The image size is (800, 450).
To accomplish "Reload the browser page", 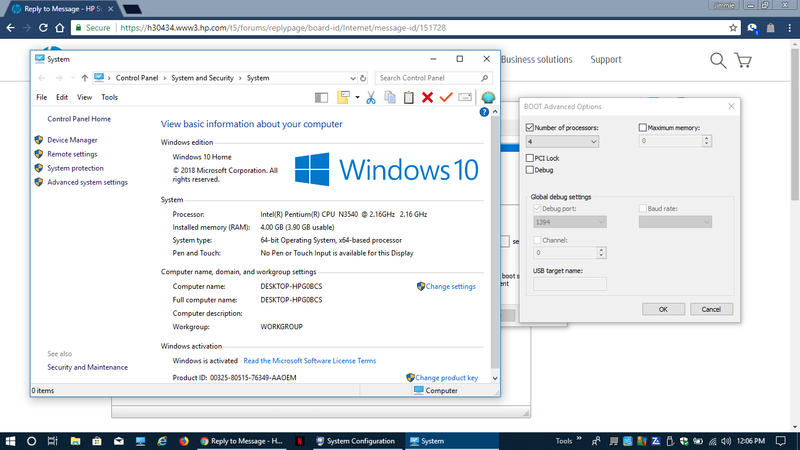I will pos(43,28).
